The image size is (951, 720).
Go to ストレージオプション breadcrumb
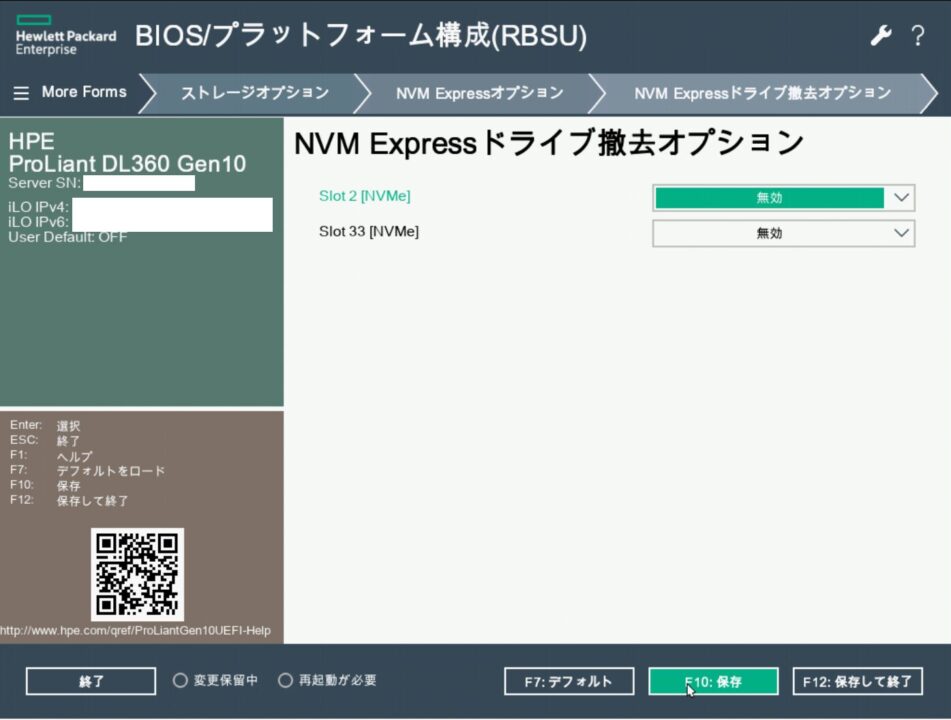[x=255, y=93]
